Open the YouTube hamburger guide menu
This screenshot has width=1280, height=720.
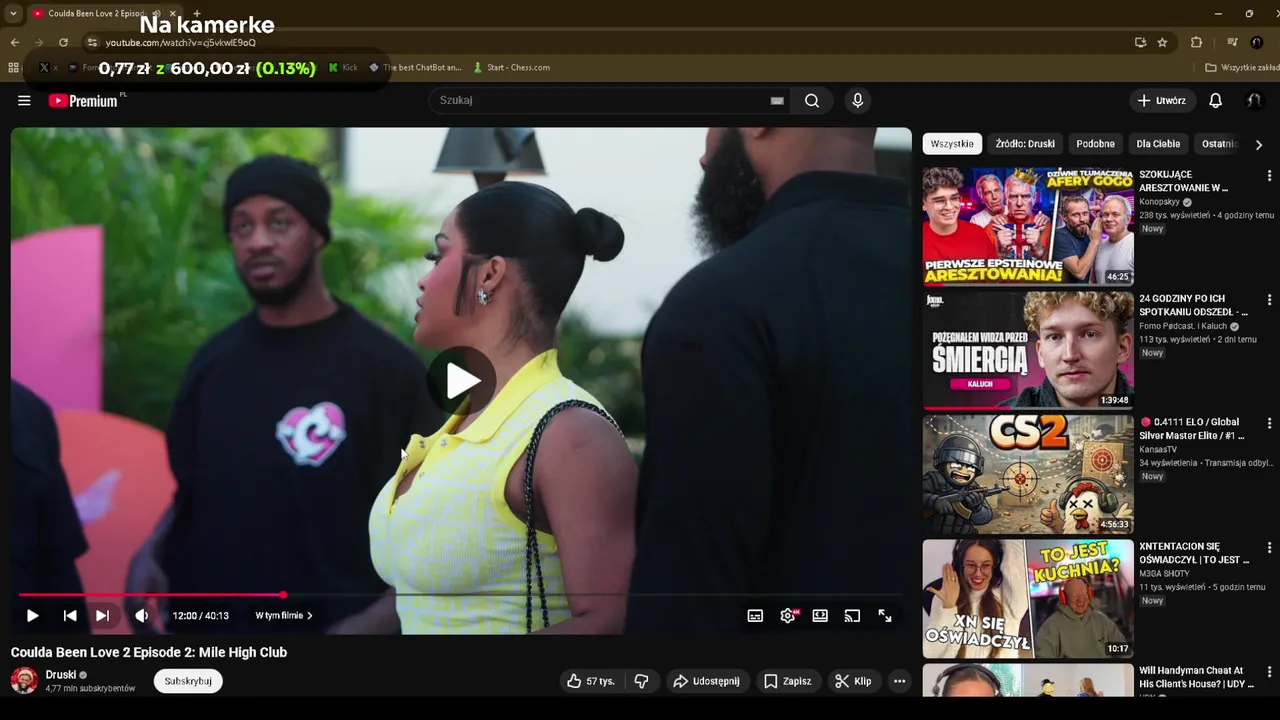24,100
